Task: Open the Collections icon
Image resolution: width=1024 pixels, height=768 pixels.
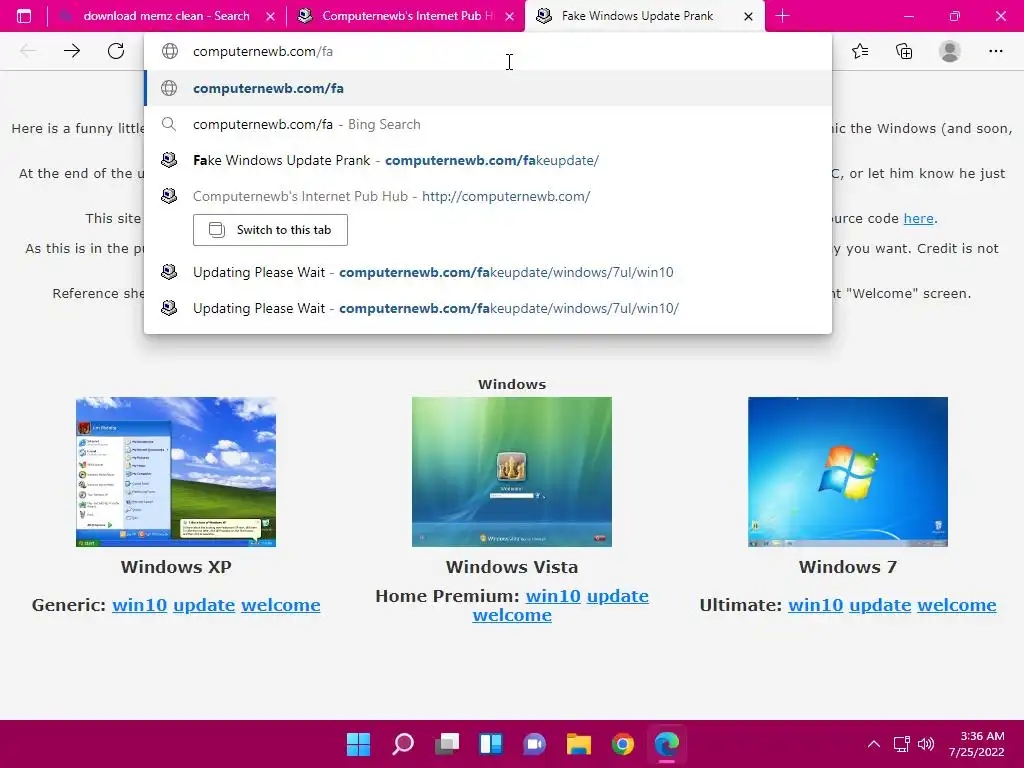Action: (904, 51)
